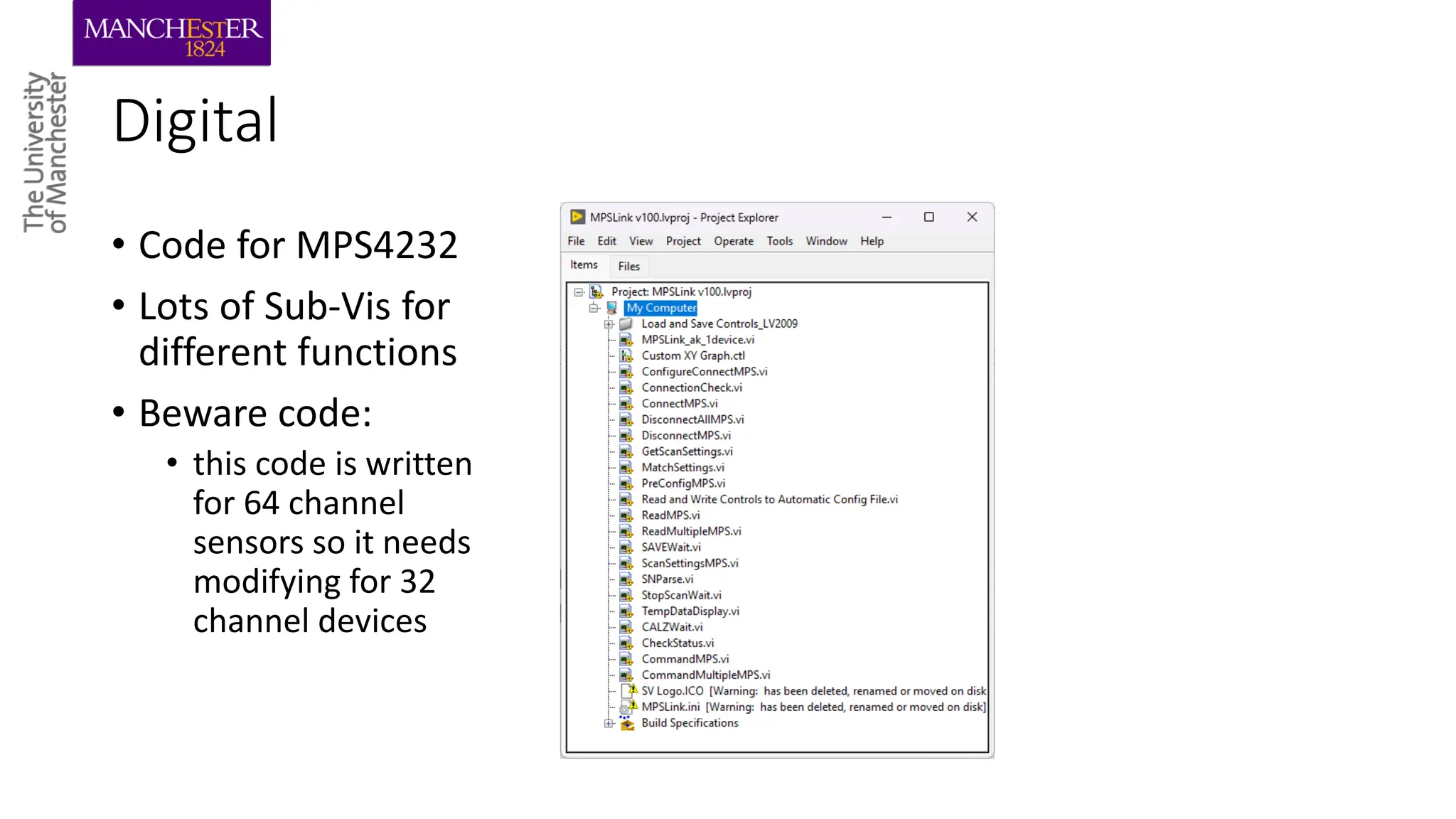1456x819 pixels.
Task: Select the TempDataDisplay.vi label
Action: [x=690, y=611]
